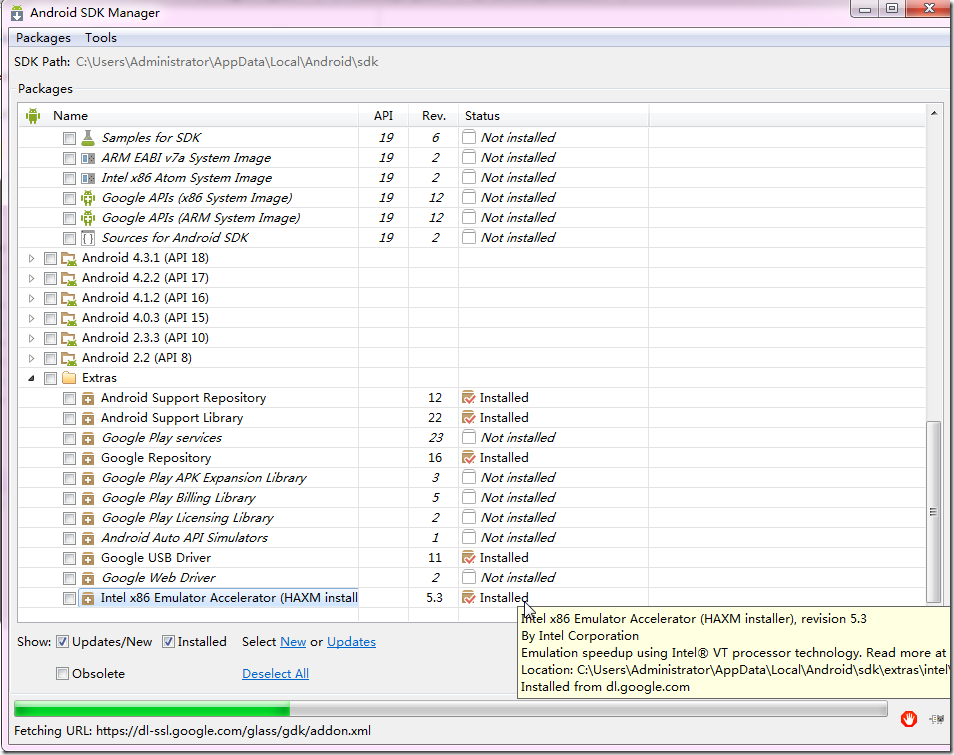The image size is (954, 755).
Task: Click the folder icon of Android 4.1.2 (API 16)
Action: click(x=69, y=298)
